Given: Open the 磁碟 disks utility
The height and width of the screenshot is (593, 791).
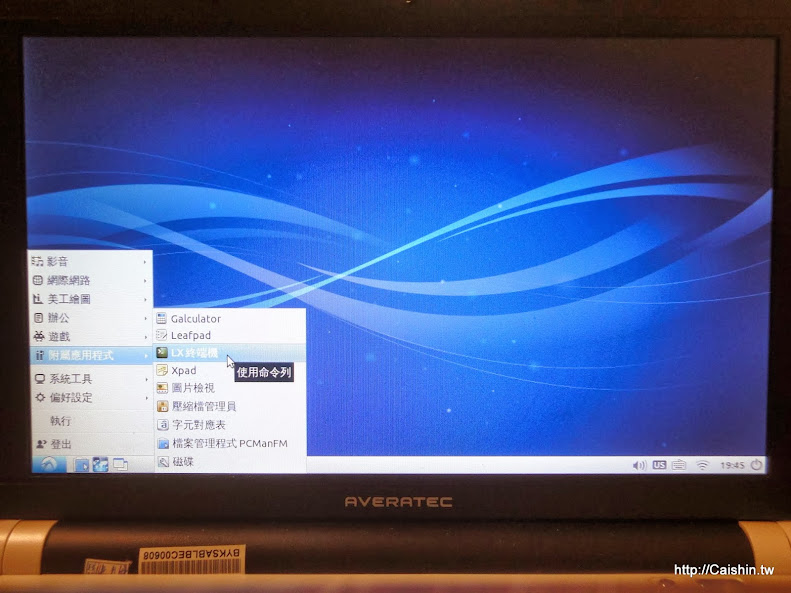Looking at the screenshot, I should pos(230,461).
